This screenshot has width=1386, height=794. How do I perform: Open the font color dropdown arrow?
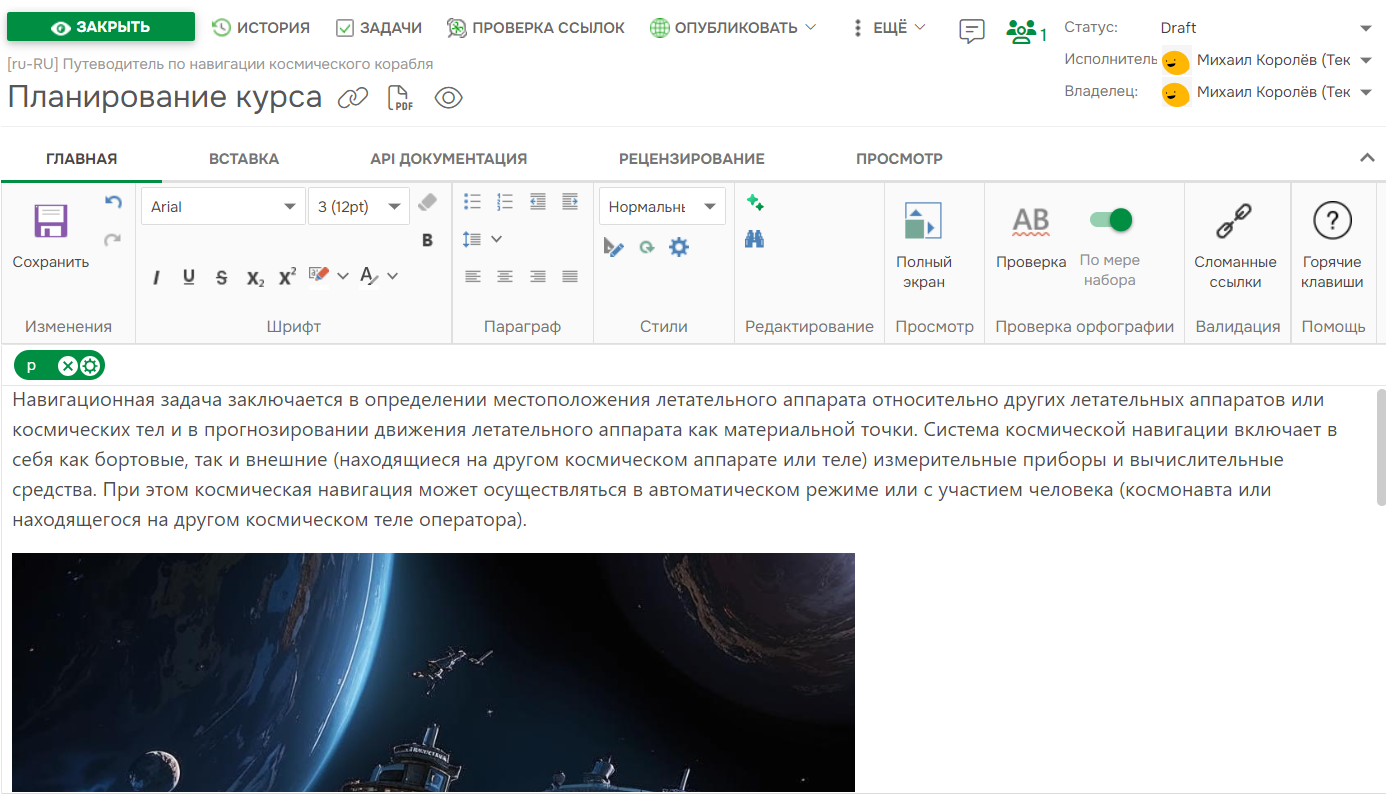392,276
